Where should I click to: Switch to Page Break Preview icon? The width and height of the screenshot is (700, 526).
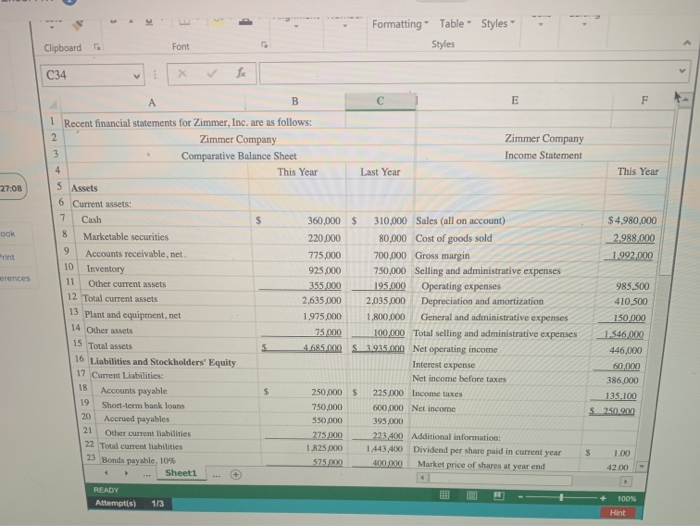[x=499, y=496]
